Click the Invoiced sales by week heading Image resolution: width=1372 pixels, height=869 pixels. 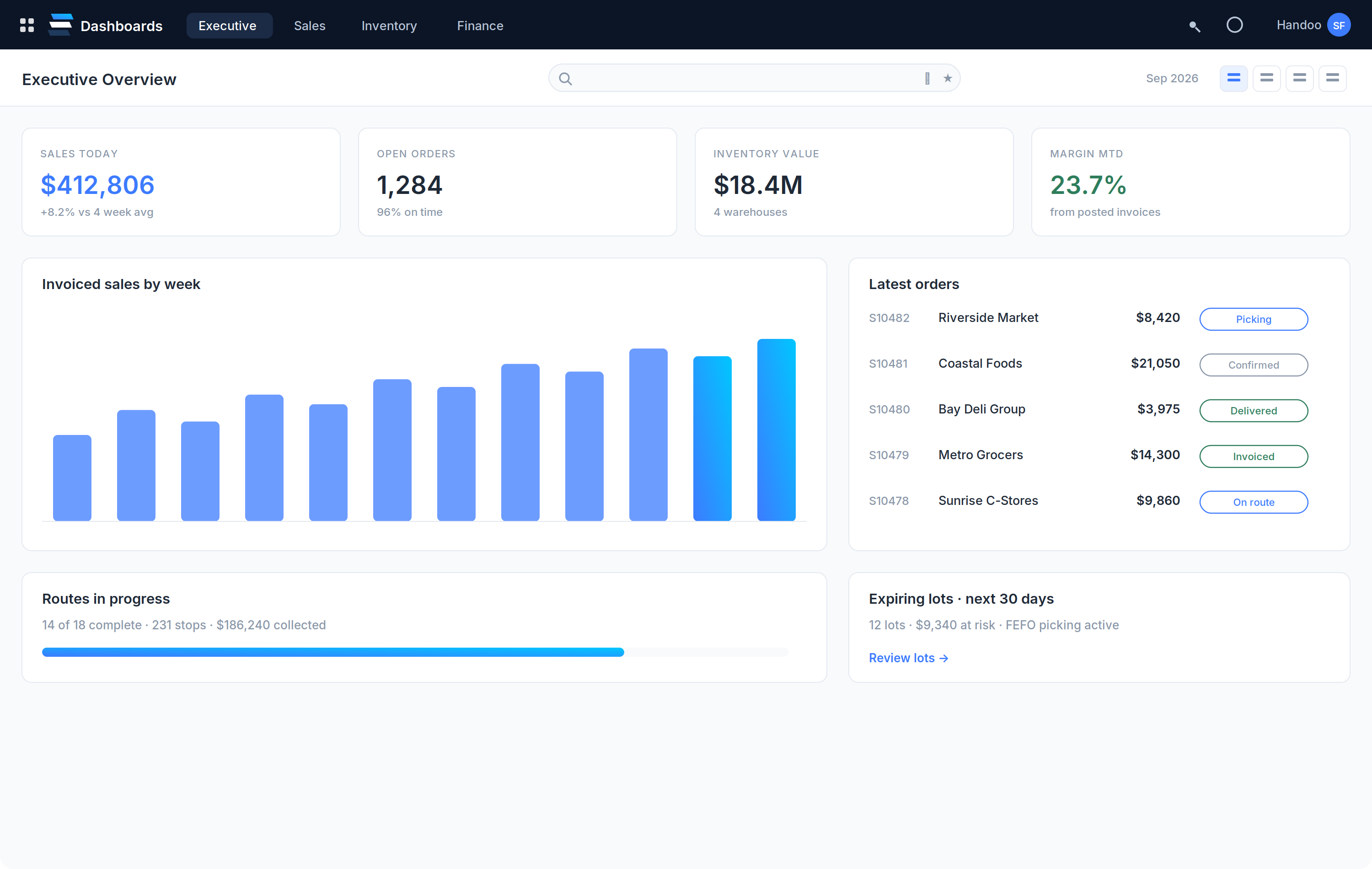(x=121, y=284)
